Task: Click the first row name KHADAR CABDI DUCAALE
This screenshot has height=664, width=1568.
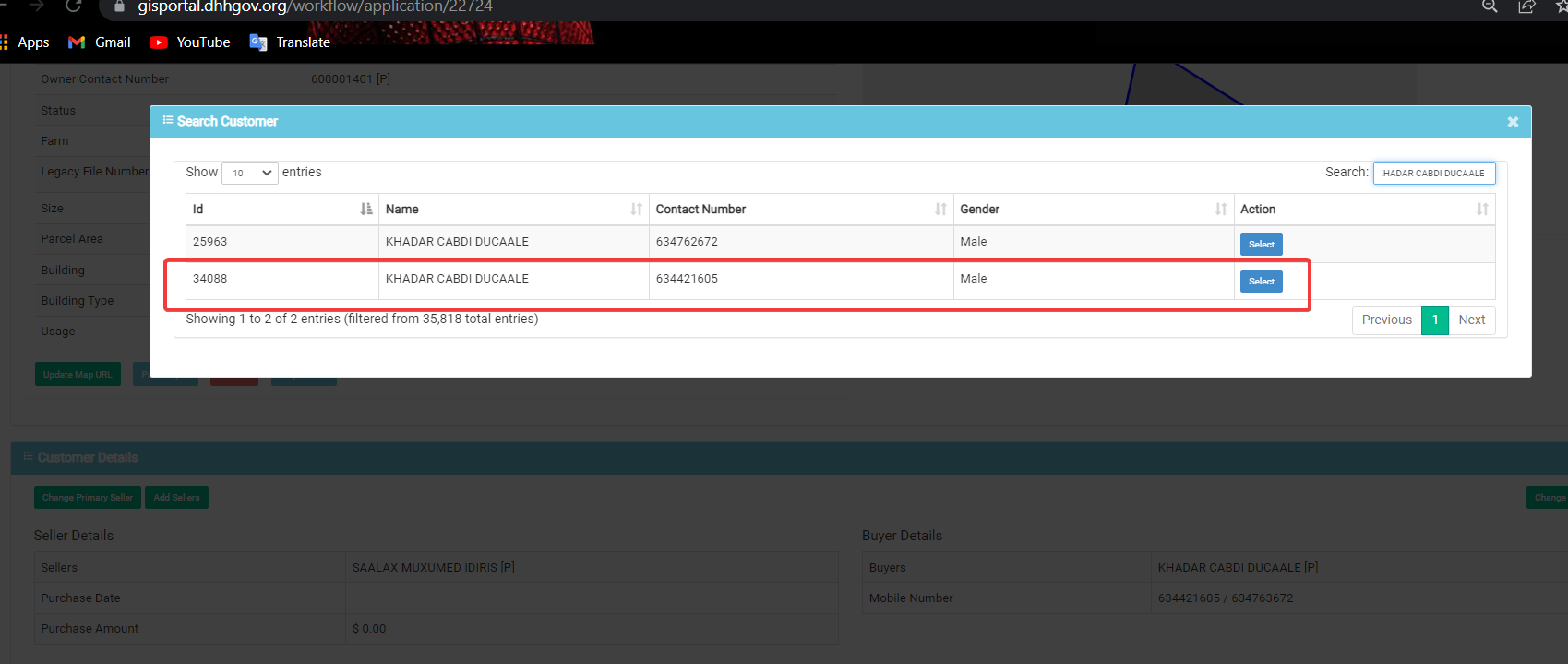Action: click(457, 242)
